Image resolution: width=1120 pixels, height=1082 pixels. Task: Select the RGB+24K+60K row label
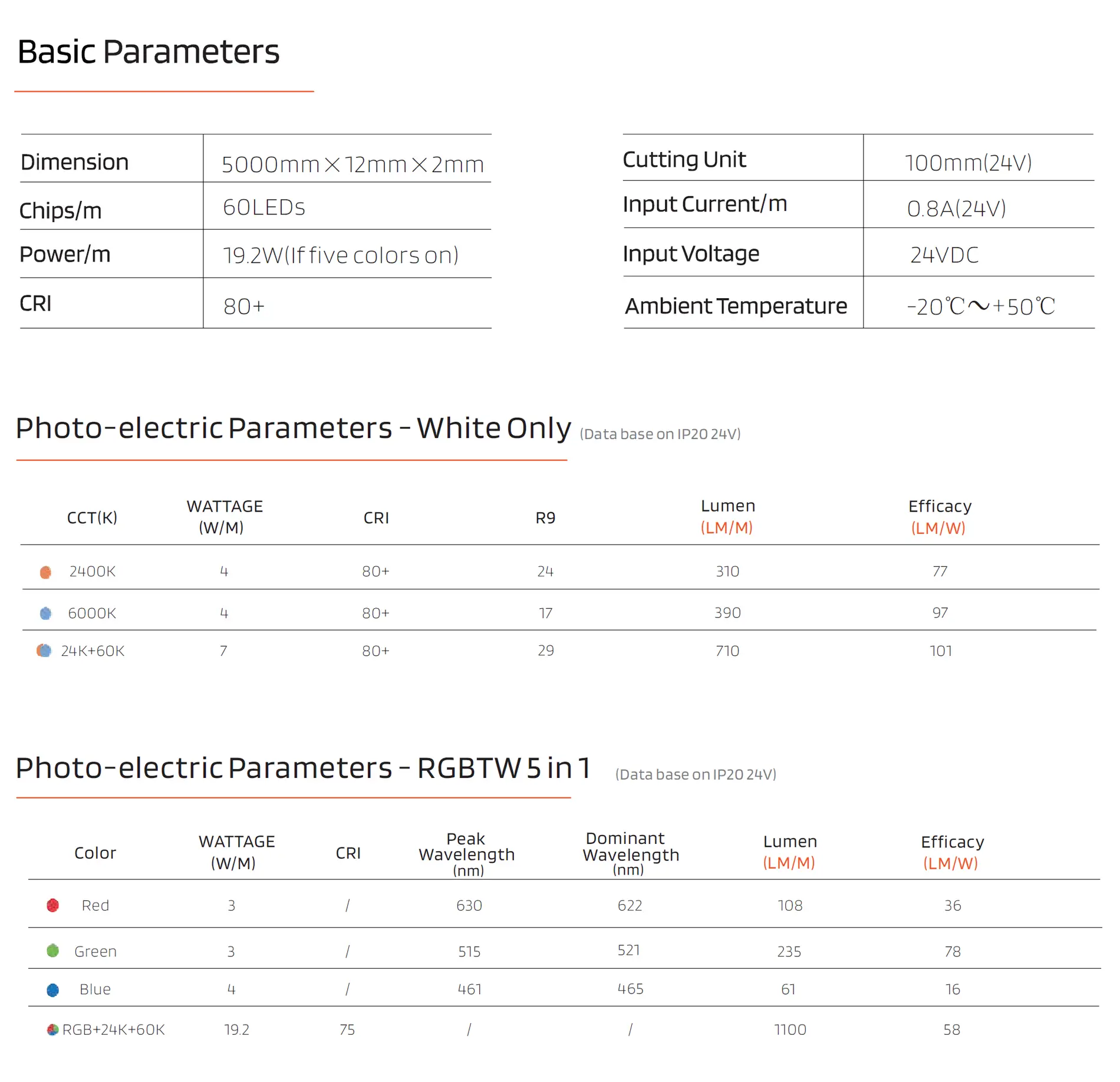coord(114,1030)
